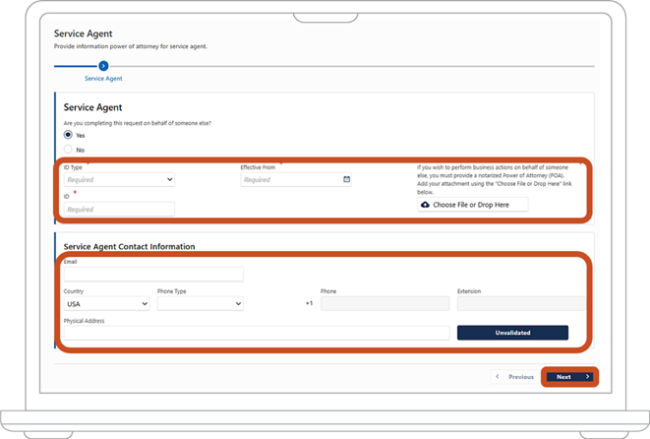Click the Physical Address field
Image resolution: width=650 pixels, height=439 pixels.
(x=257, y=333)
